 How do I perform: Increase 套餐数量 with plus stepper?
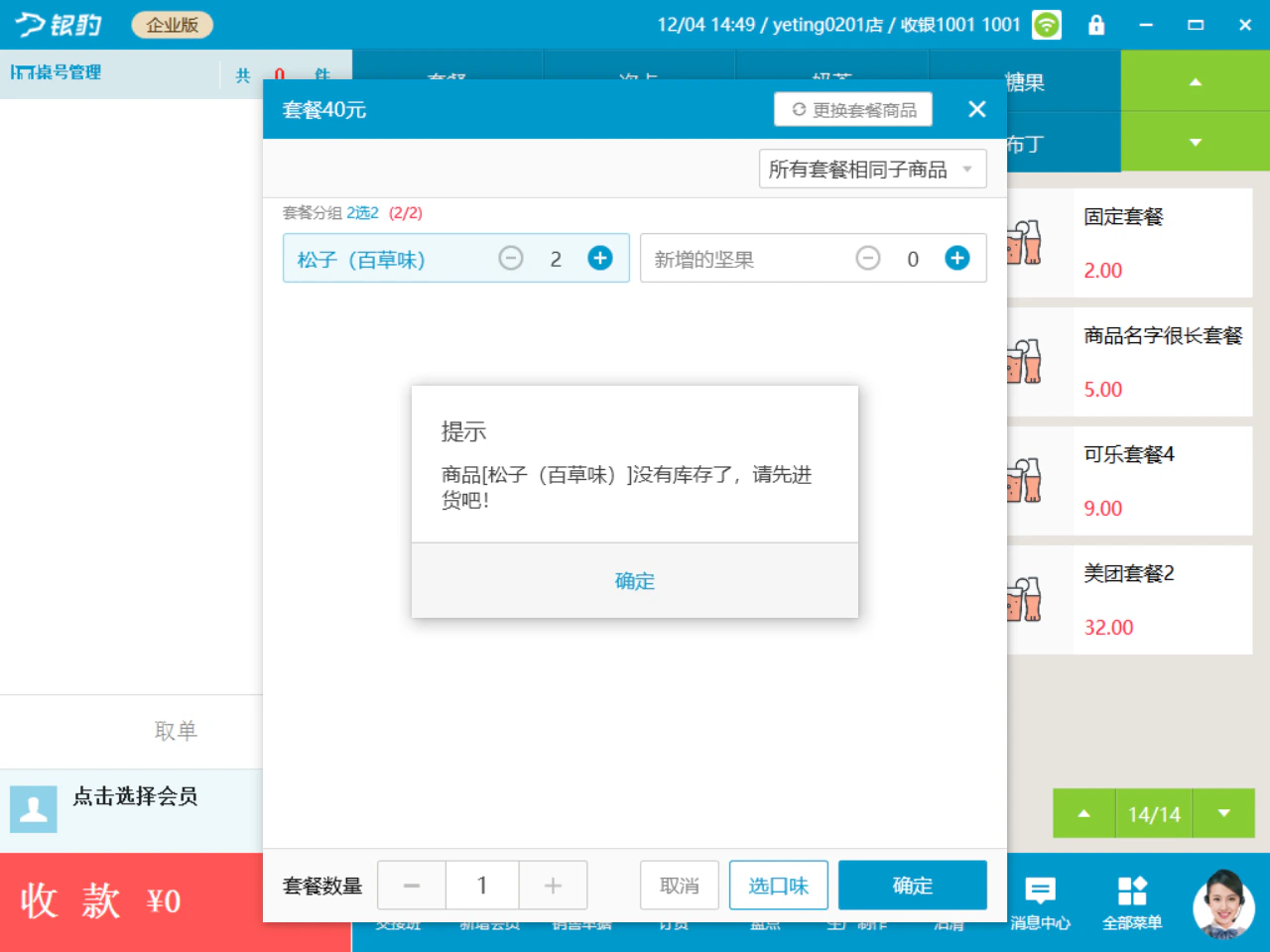point(553,886)
